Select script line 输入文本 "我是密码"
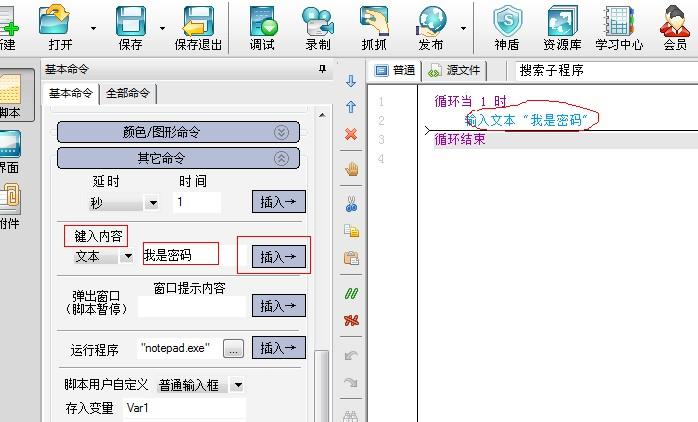The height and width of the screenshot is (422, 698). coord(526,120)
